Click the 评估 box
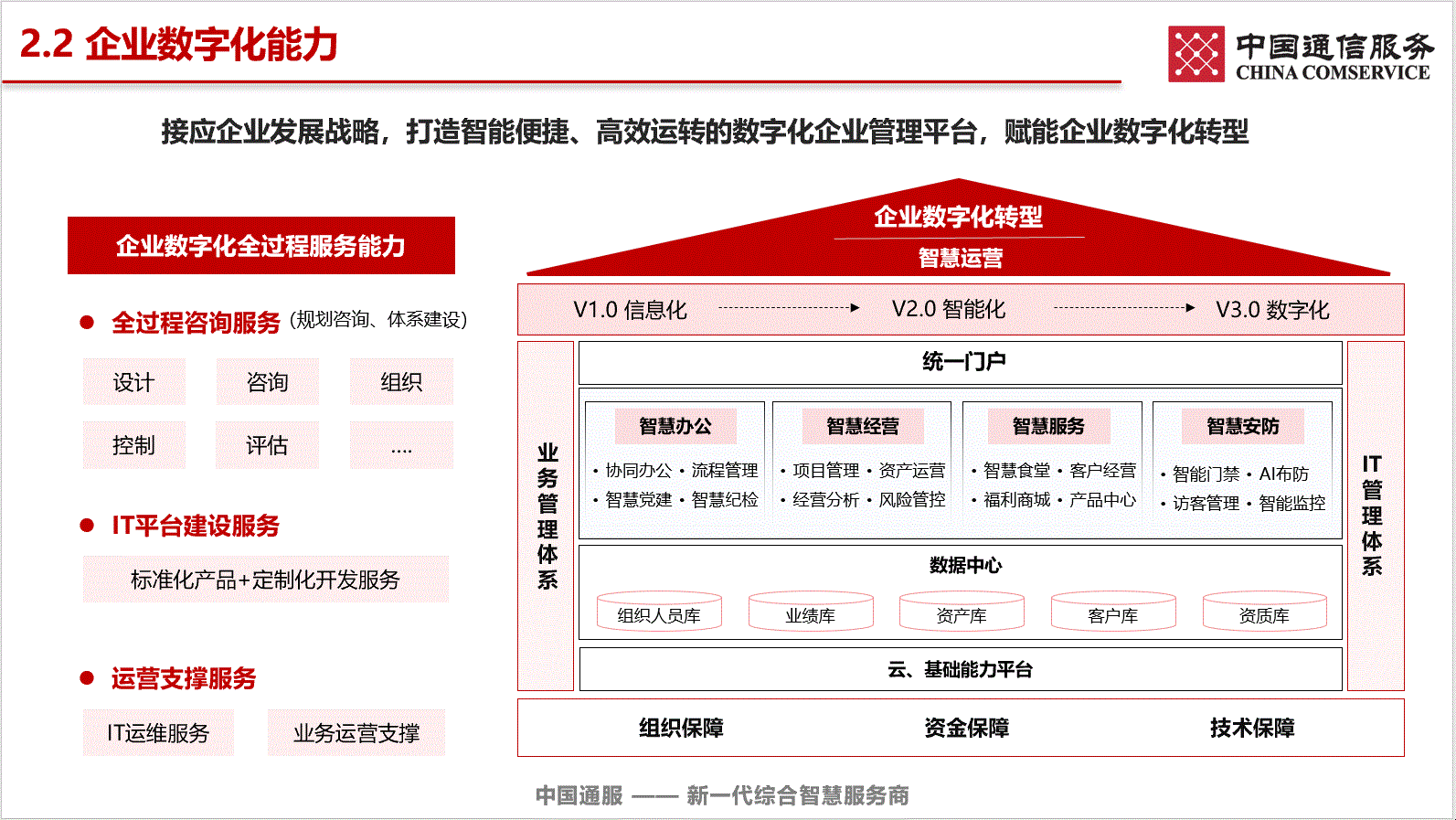The height and width of the screenshot is (820, 1456). pos(267,445)
